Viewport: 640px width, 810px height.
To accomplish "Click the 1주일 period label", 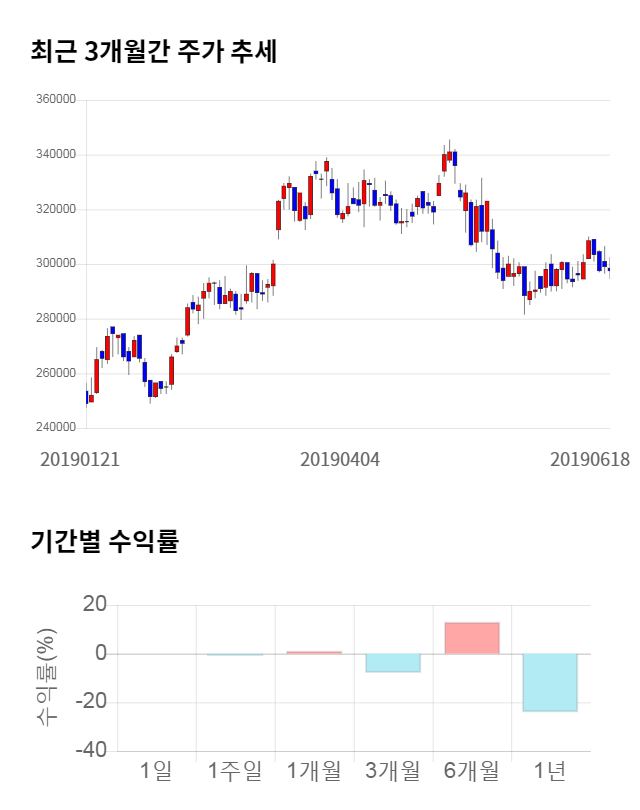I will [235, 771].
